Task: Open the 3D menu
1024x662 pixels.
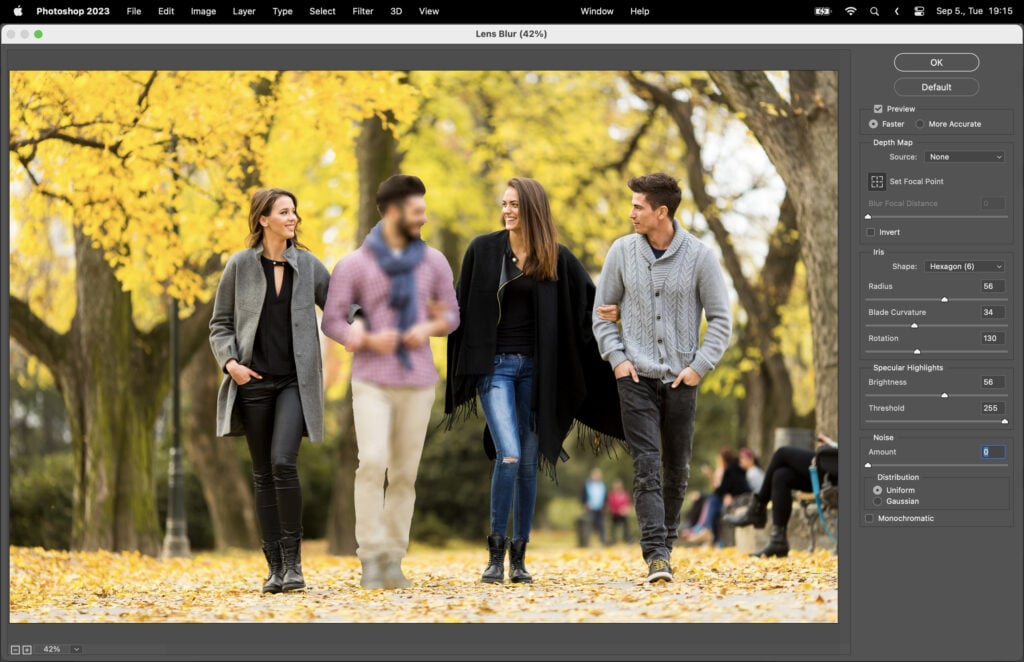Action: [394, 11]
